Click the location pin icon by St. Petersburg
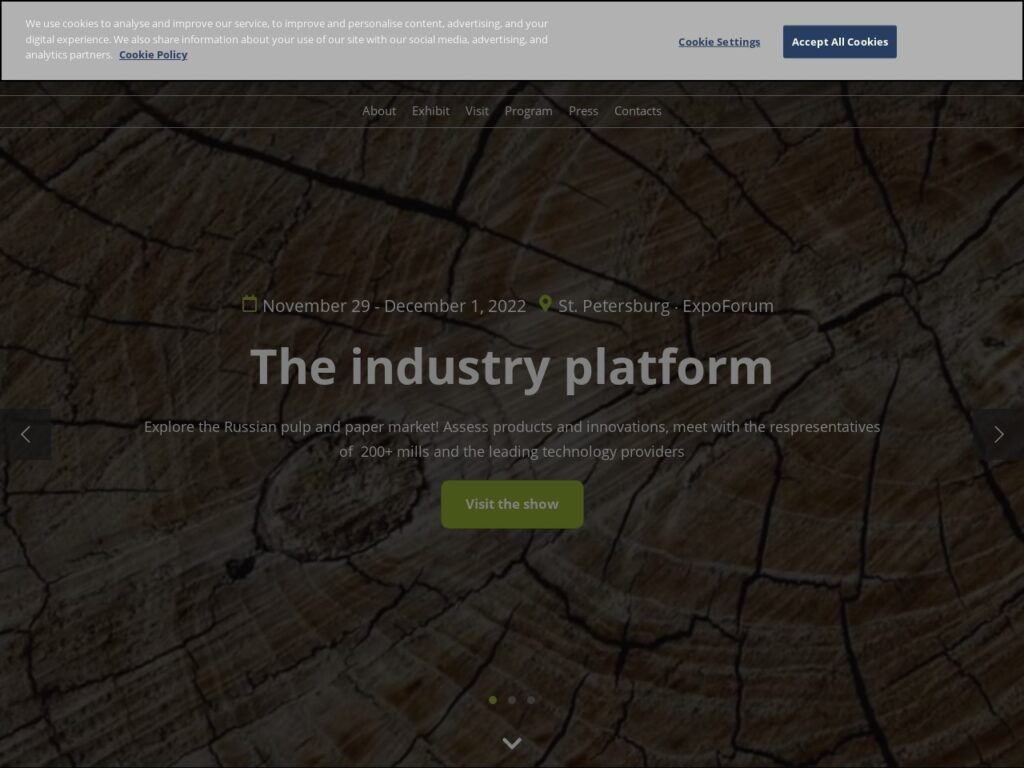Image resolution: width=1024 pixels, height=768 pixels. coord(545,304)
